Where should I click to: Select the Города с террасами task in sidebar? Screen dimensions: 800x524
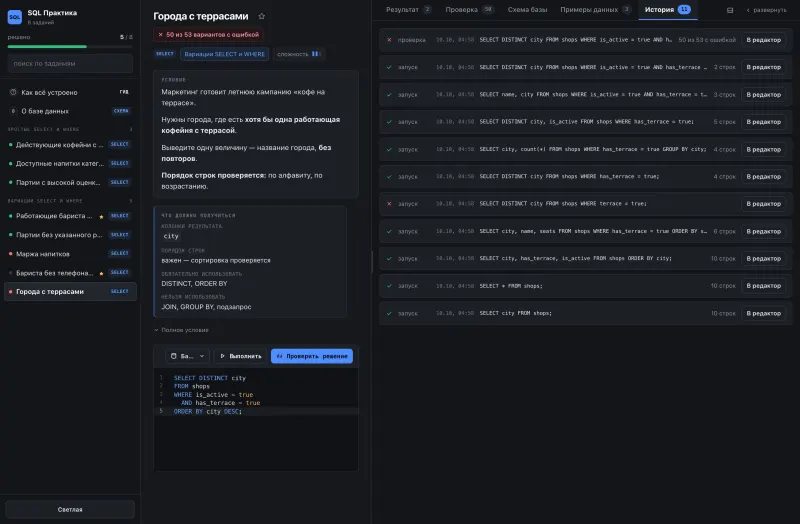70,292
